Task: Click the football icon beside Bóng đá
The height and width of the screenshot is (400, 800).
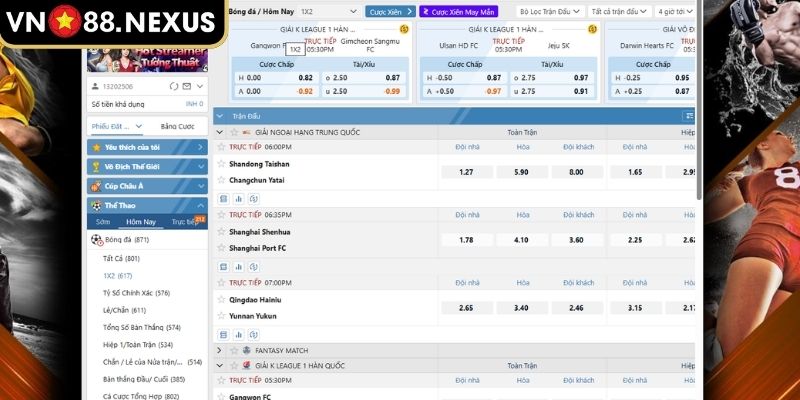Action: pos(96,240)
